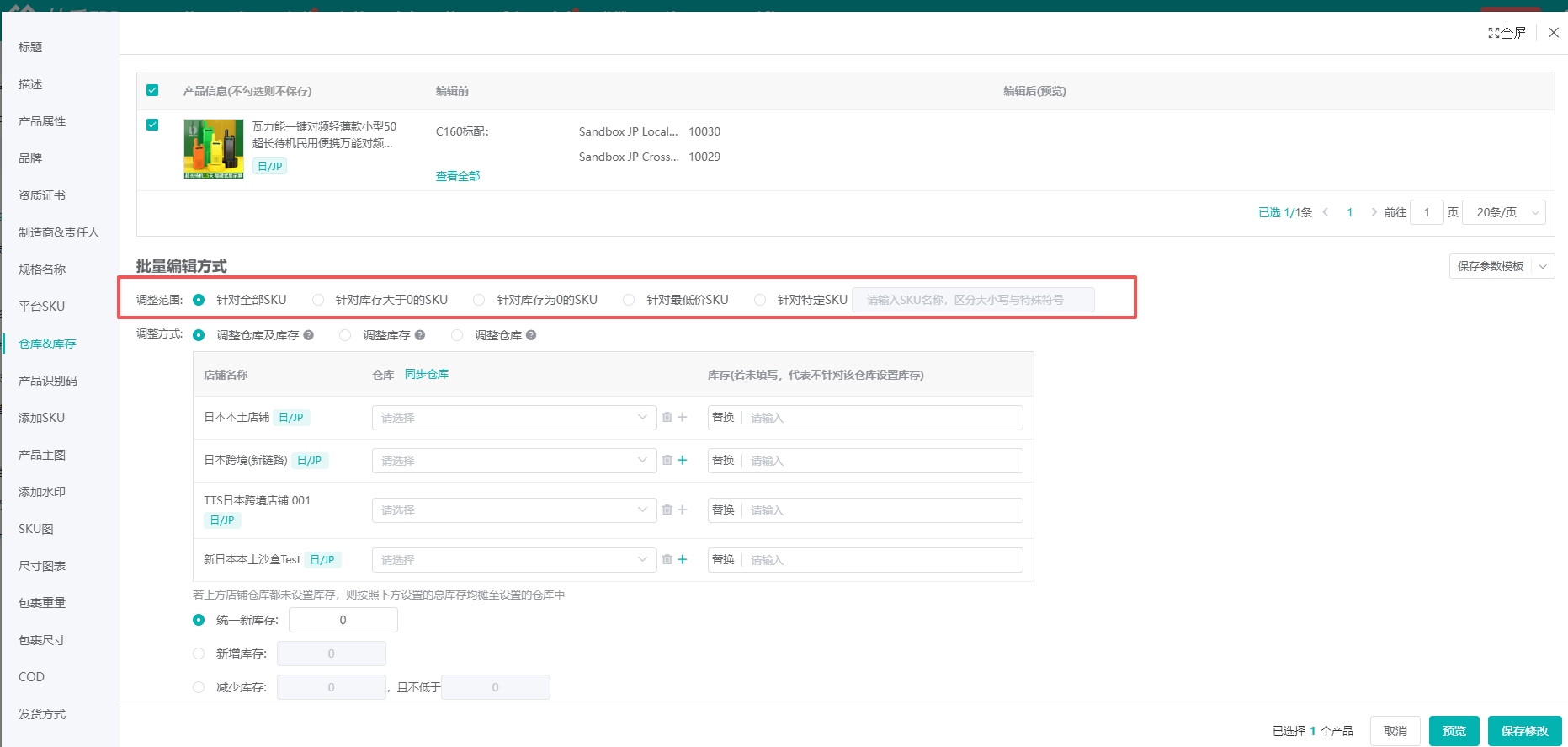Click the product thumbnail image
The height and width of the screenshot is (747, 1568).
(x=214, y=148)
